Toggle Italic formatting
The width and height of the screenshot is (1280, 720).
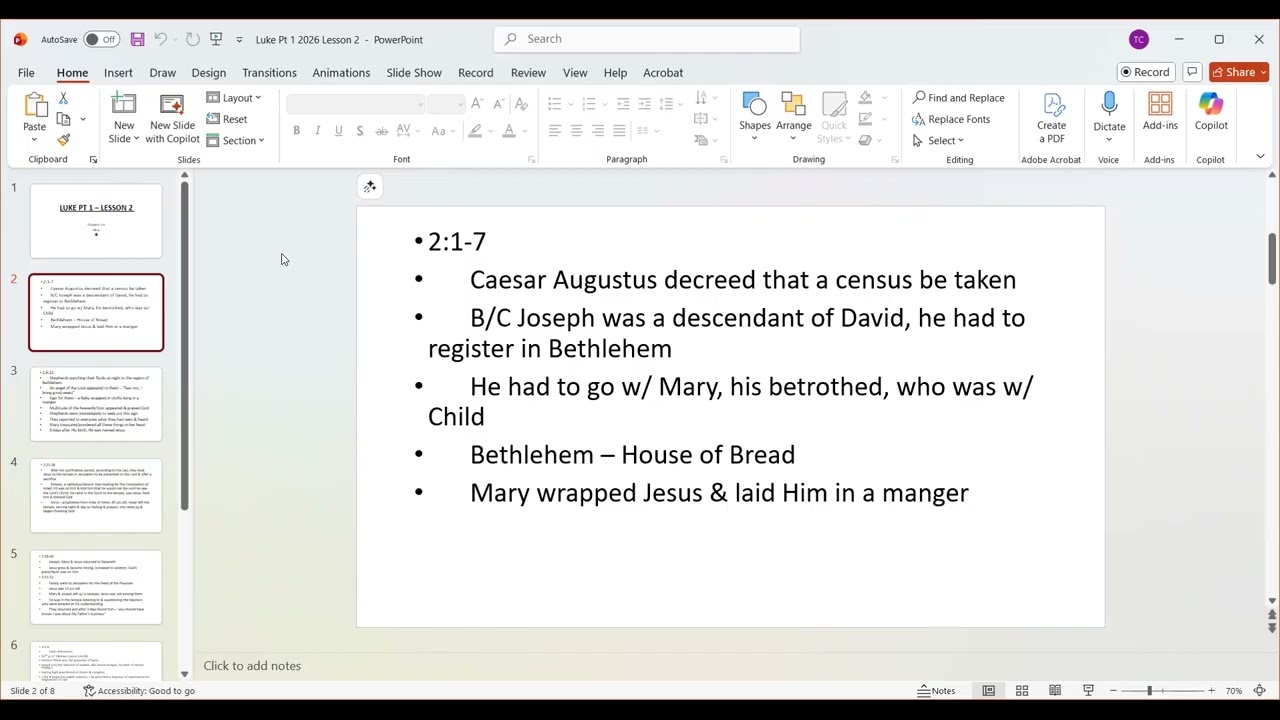(317, 131)
